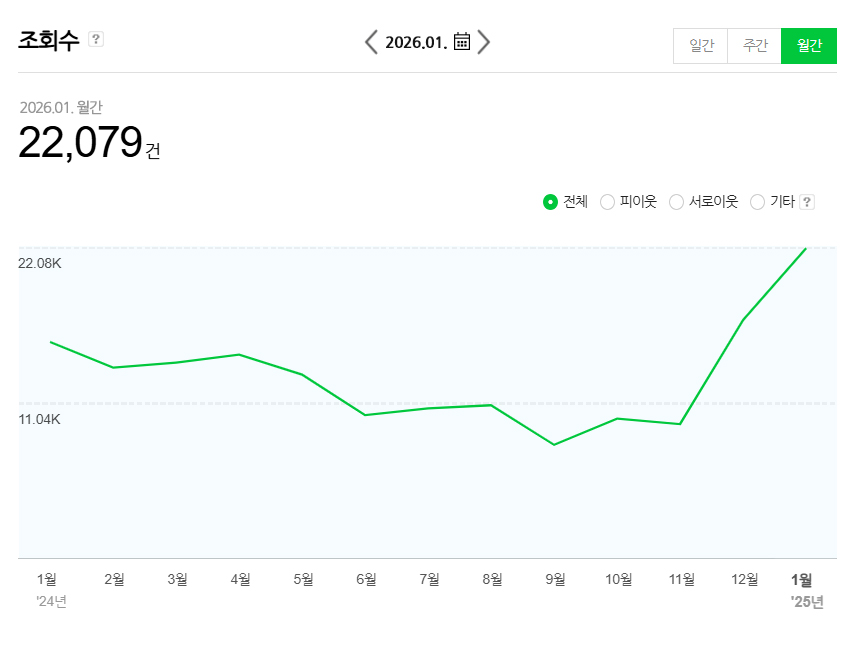Select the 서로이웃 radio option

[676, 202]
